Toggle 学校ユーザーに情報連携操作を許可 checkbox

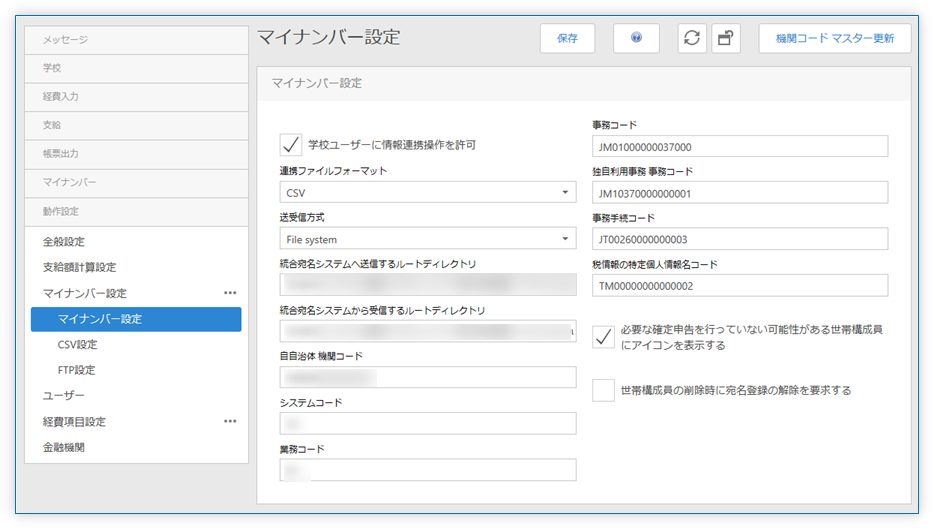pyautogui.click(x=291, y=145)
